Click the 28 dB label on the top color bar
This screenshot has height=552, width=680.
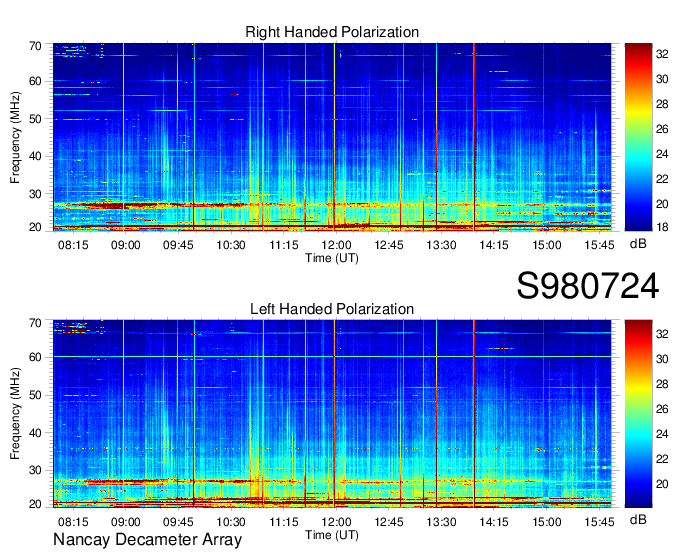coord(662,104)
